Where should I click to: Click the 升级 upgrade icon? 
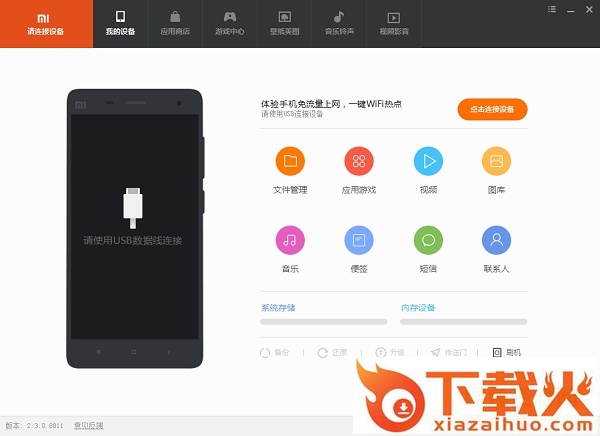(x=380, y=353)
